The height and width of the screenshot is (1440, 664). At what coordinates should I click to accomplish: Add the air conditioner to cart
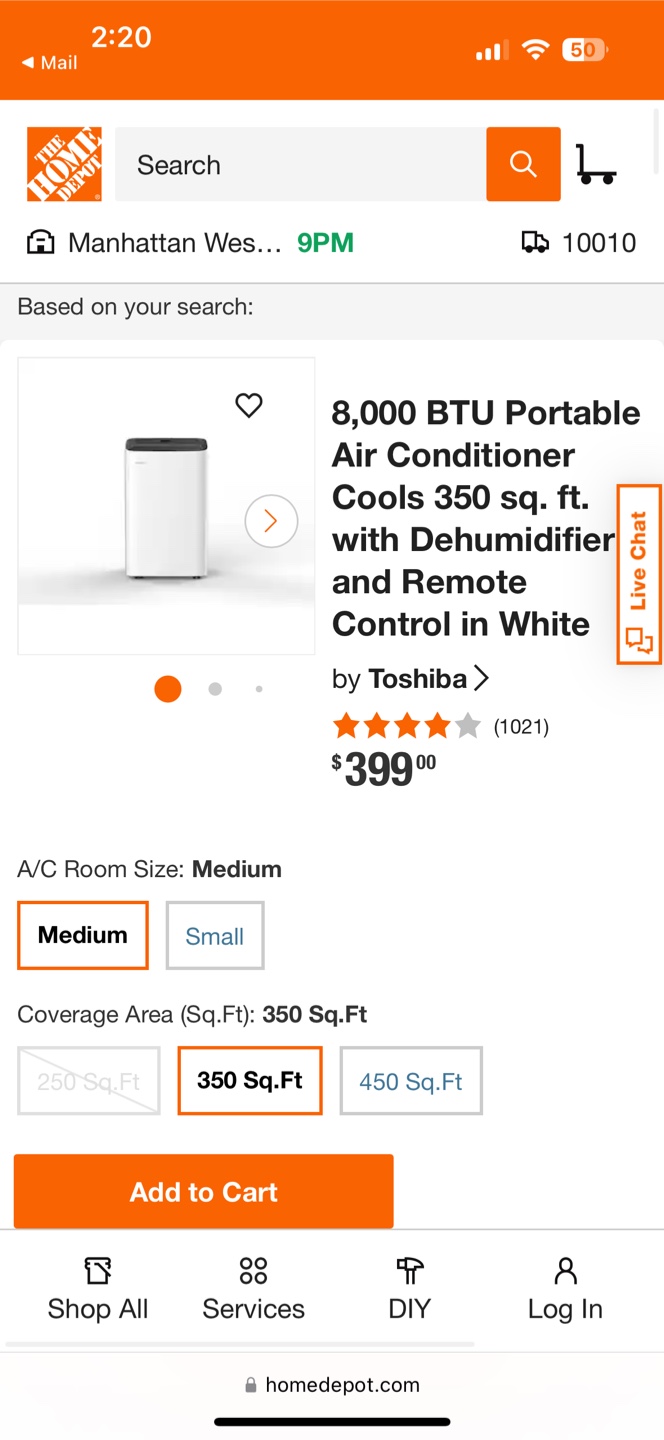[204, 1191]
